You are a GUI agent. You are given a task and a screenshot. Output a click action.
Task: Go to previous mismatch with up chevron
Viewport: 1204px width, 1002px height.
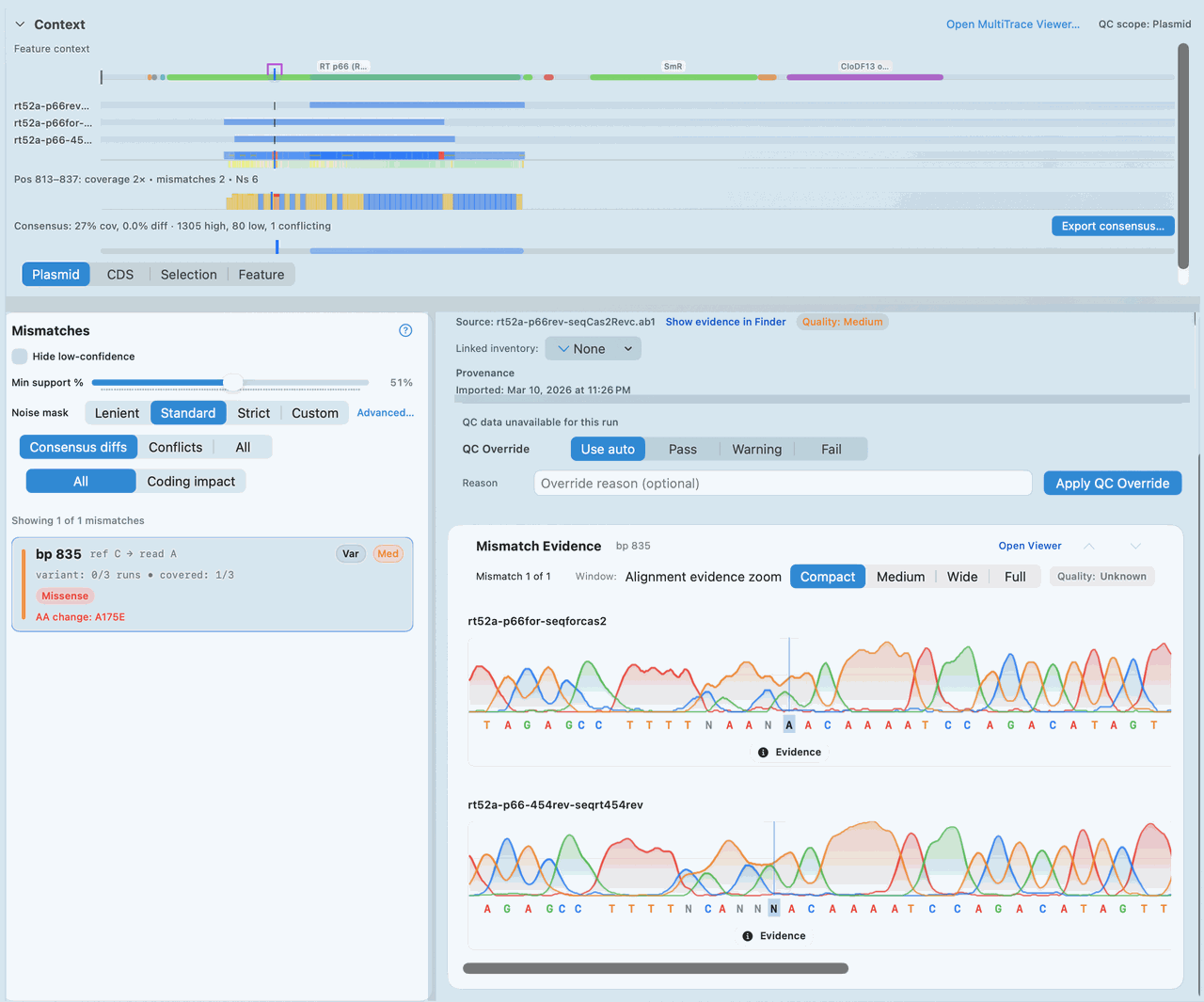(x=1089, y=546)
